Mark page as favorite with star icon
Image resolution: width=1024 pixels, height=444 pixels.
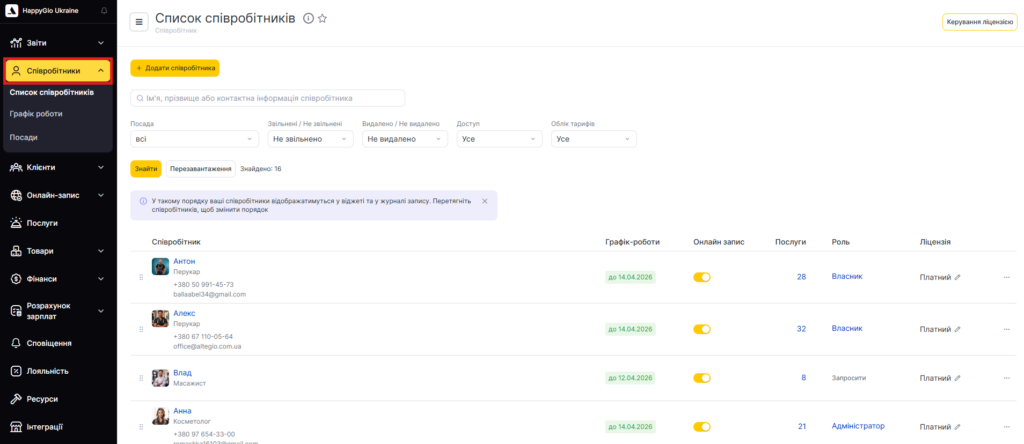pos(322,19)
